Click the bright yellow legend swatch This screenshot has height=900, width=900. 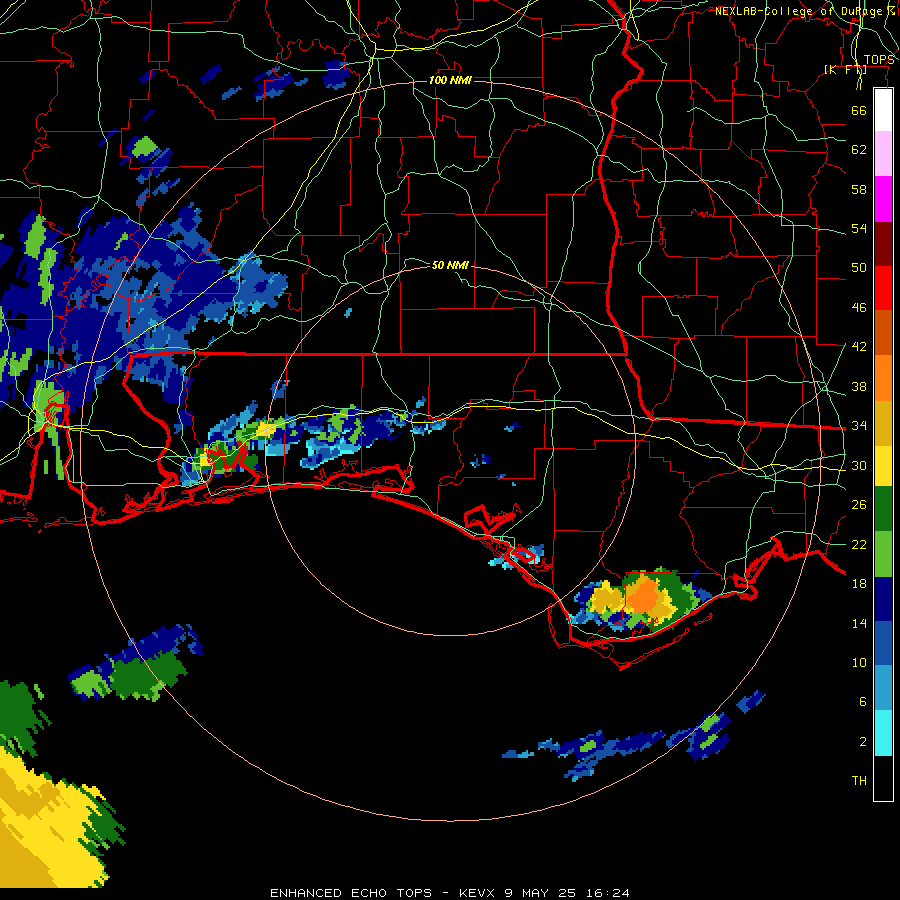click(883, 465)
